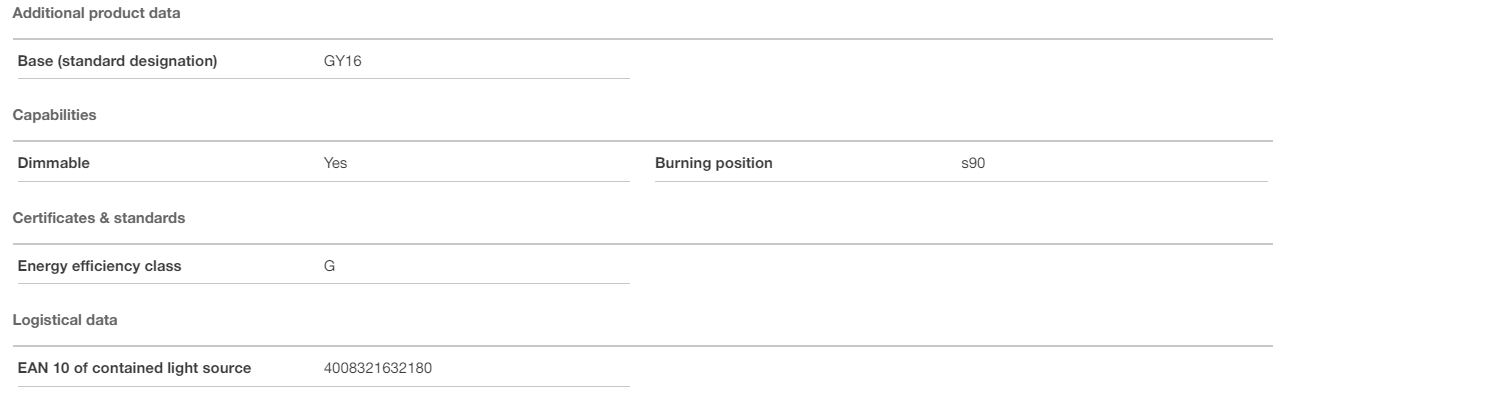The width and height of the screenshot is (1487, 406).
Task: Click the Additional product data heading
Action: click(96, 13)
